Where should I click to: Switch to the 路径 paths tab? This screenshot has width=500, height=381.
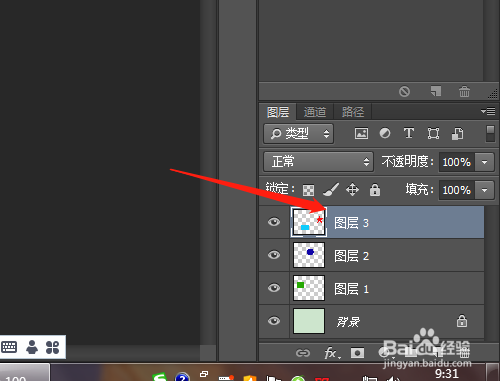pyautogui.click(x=353, y=112)
